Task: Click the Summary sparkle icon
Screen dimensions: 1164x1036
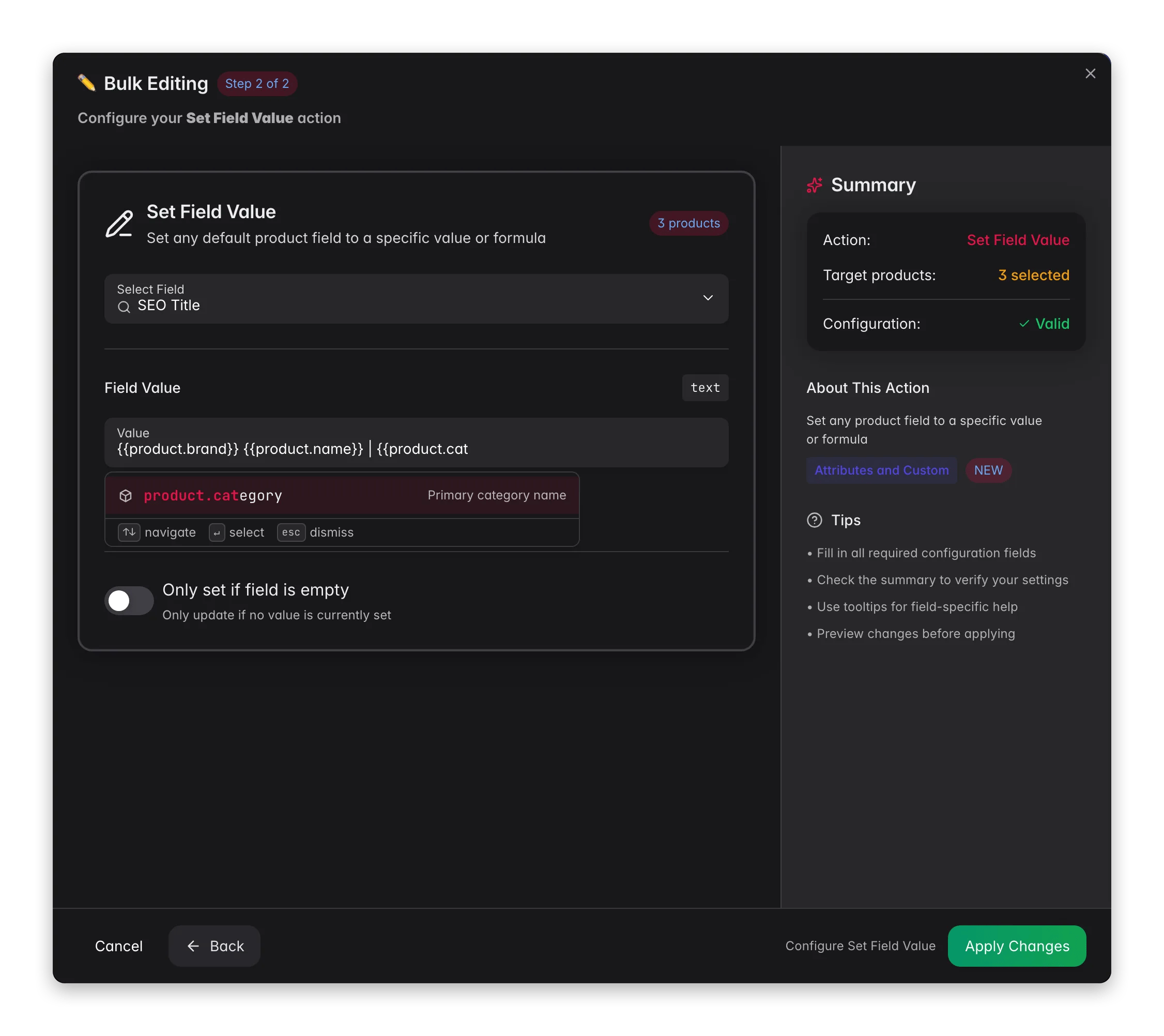Action: click(815, 185)
